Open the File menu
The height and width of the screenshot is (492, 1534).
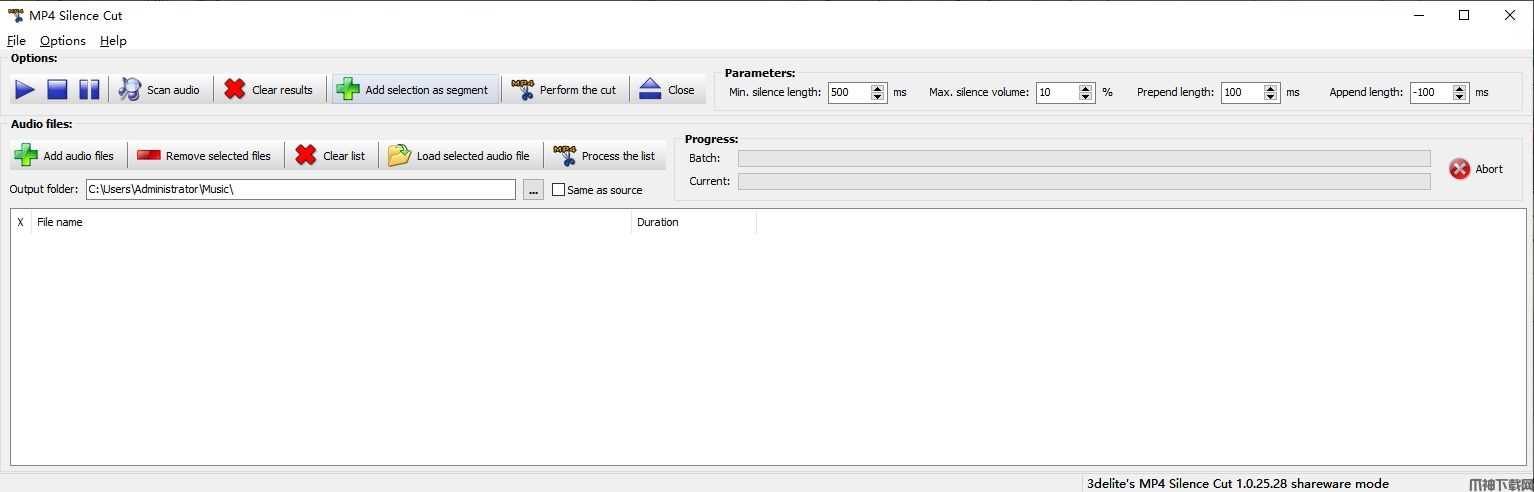point(16,41)
